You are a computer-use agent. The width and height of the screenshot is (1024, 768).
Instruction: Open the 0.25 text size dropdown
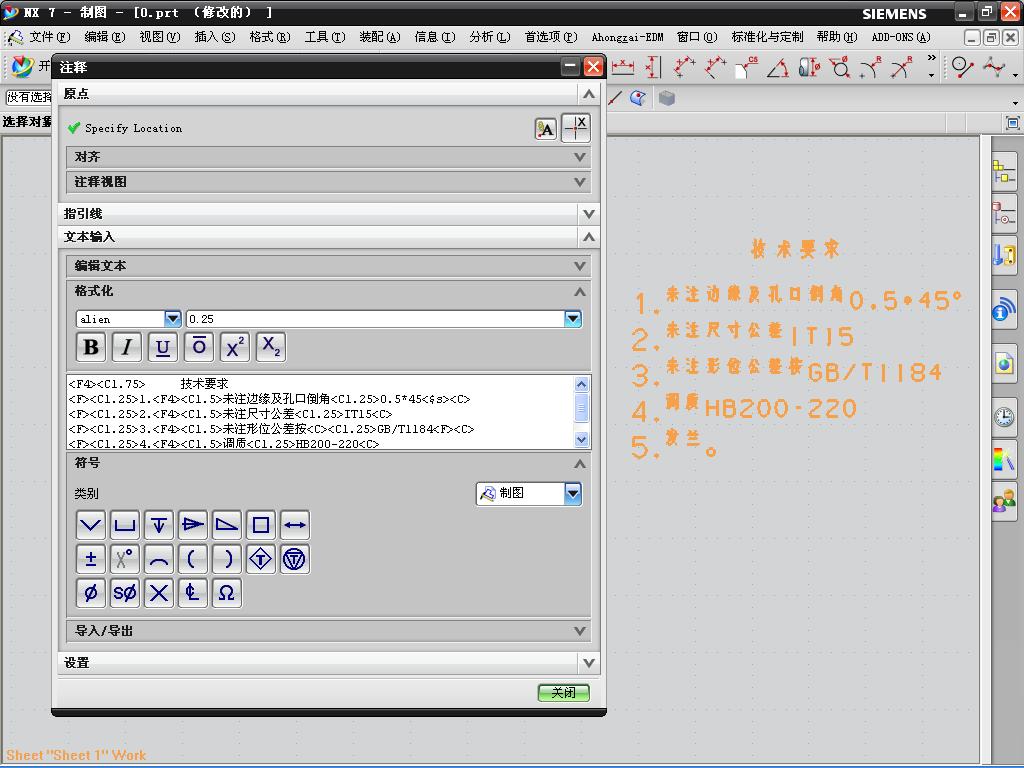coord(573,319)
